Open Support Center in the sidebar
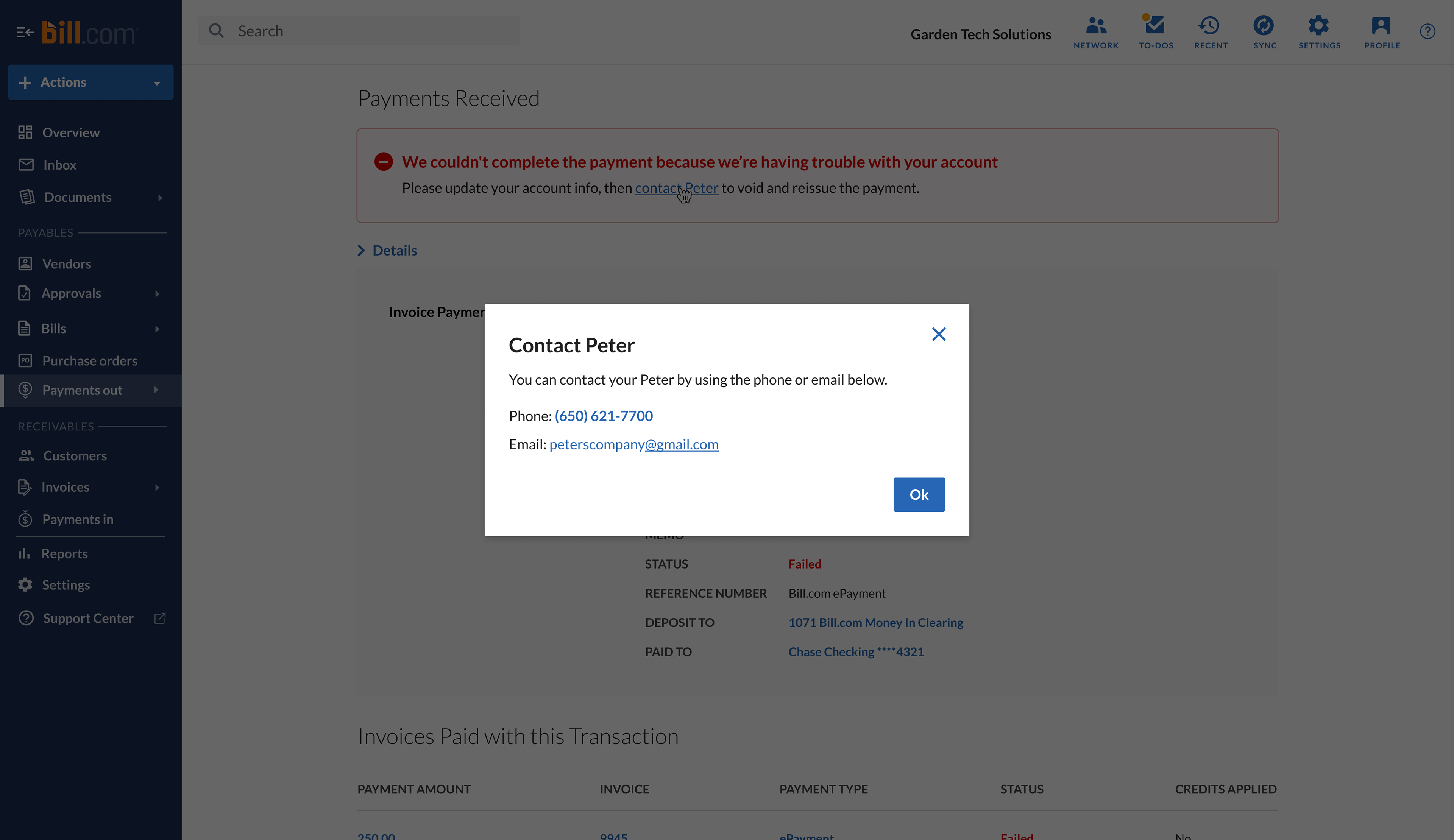The width and height of the screenshot is (1454, 840). (88, 618)
